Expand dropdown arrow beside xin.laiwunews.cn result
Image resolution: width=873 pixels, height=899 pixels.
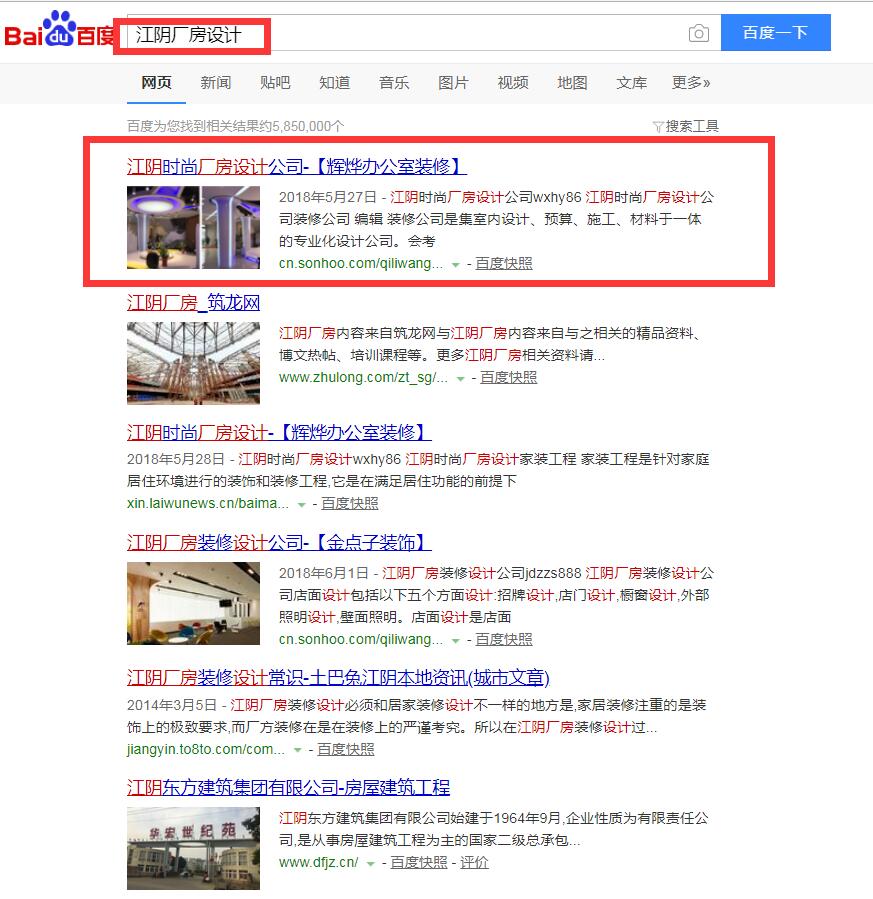tap(301, 504)
